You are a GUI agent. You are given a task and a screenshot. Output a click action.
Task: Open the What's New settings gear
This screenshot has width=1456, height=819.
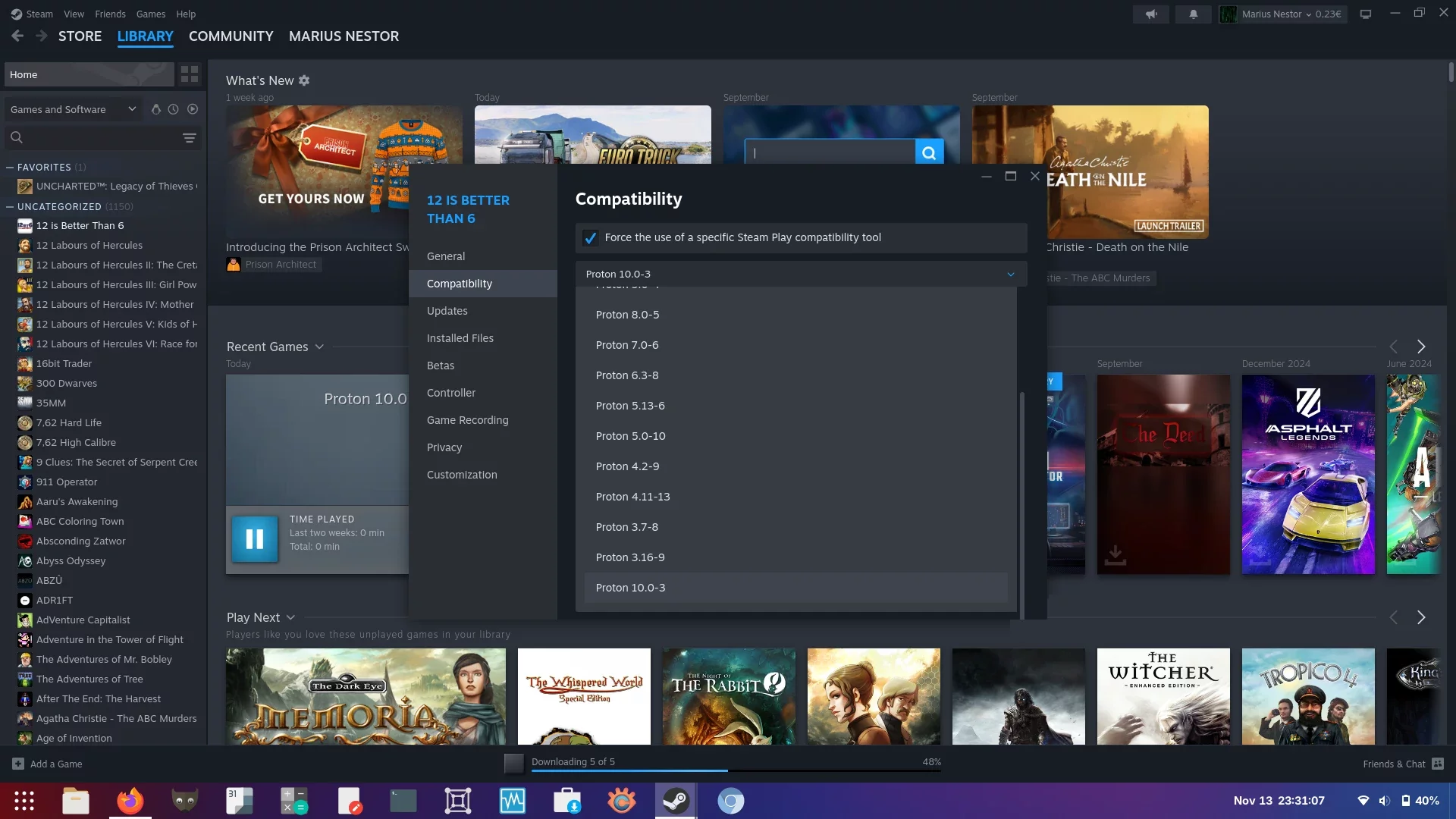point(304,80)
